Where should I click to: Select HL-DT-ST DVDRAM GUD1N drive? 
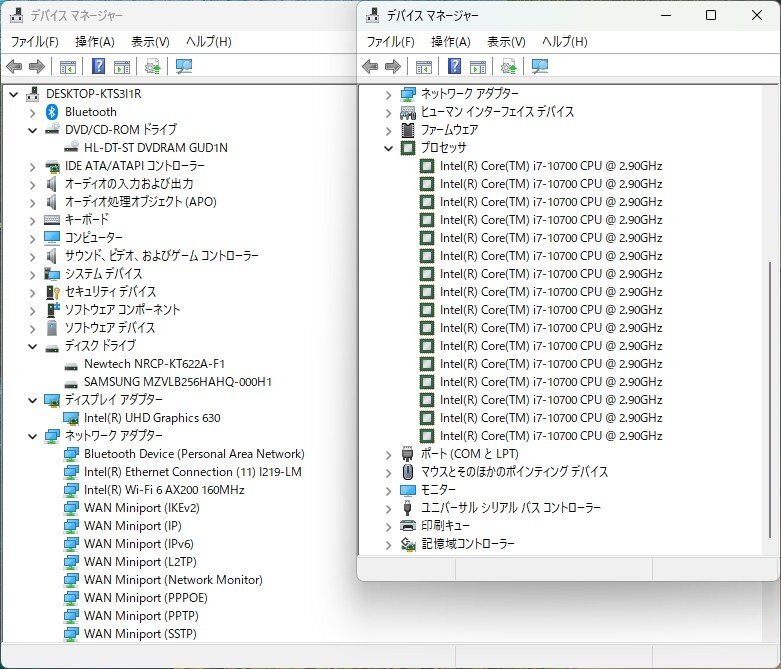tap(155, 148)
